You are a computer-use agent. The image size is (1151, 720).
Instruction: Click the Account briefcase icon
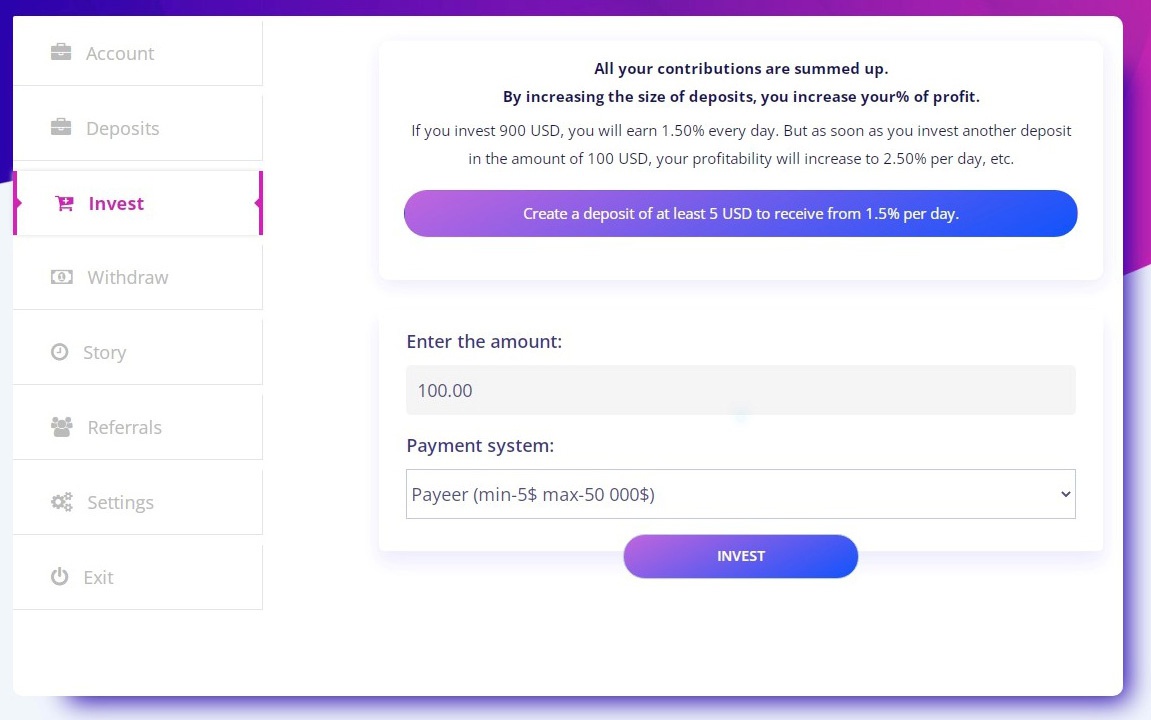coord(61,52)
